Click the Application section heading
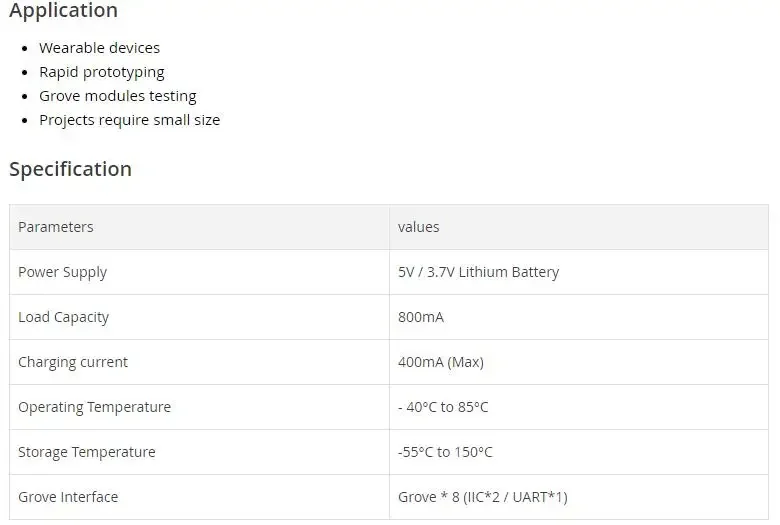The height and width of the screenshot is (525, 780). click(63, 11)
